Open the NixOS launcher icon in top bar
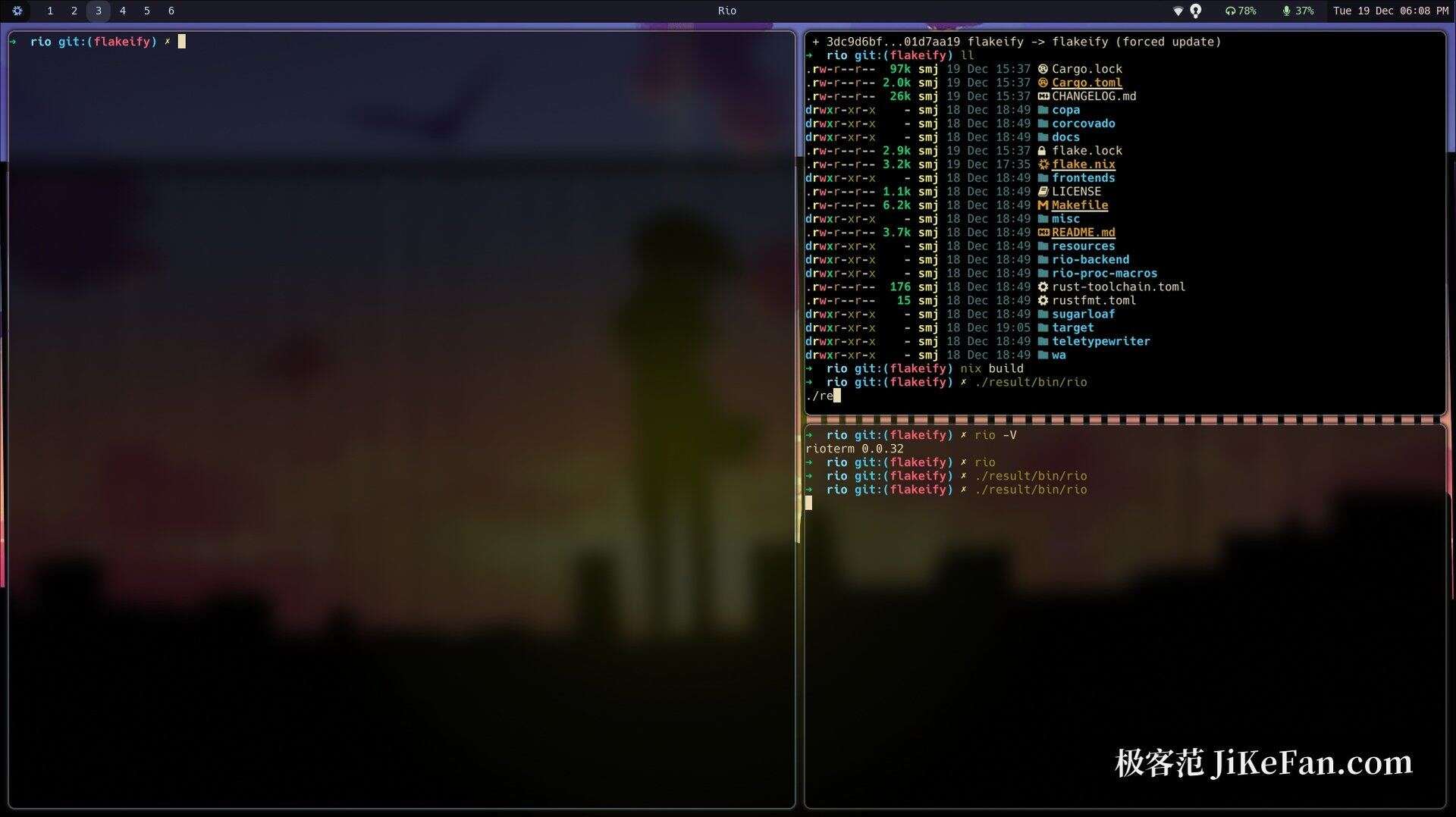Image resolution: width=1456 pixels, height=817 pixels. [17, 11]
